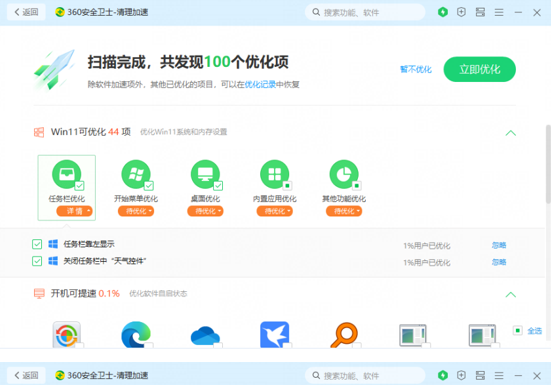Open the 优化记录 link
The height and width of the screenshot is (385, 551).
tap(260, 84)
